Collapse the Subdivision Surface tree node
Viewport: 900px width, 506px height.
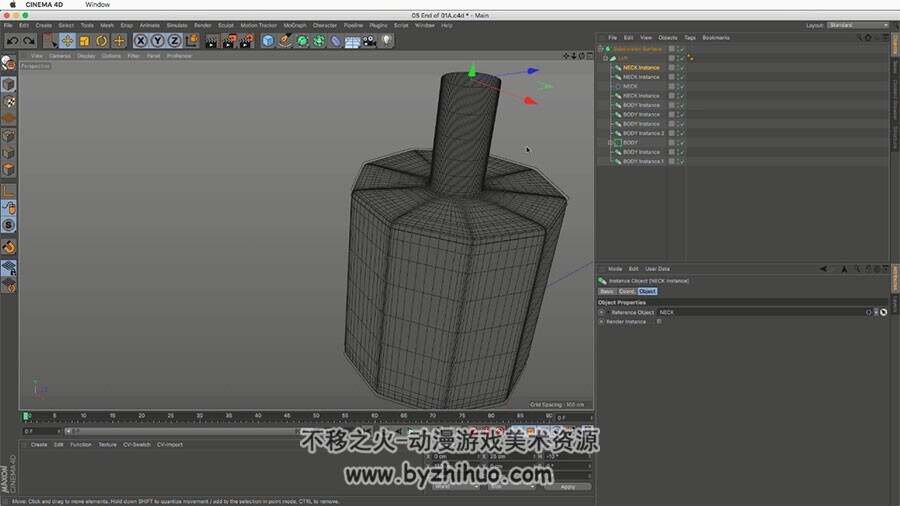[x=600, y=49]
